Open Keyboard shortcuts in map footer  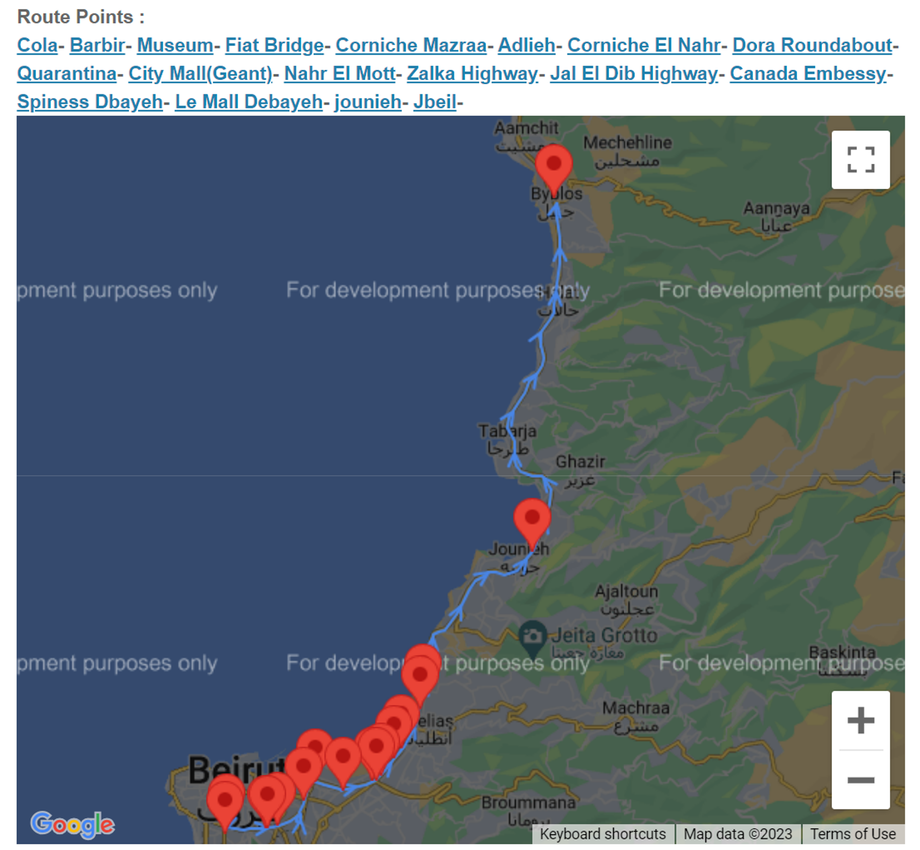pos(603,834)
